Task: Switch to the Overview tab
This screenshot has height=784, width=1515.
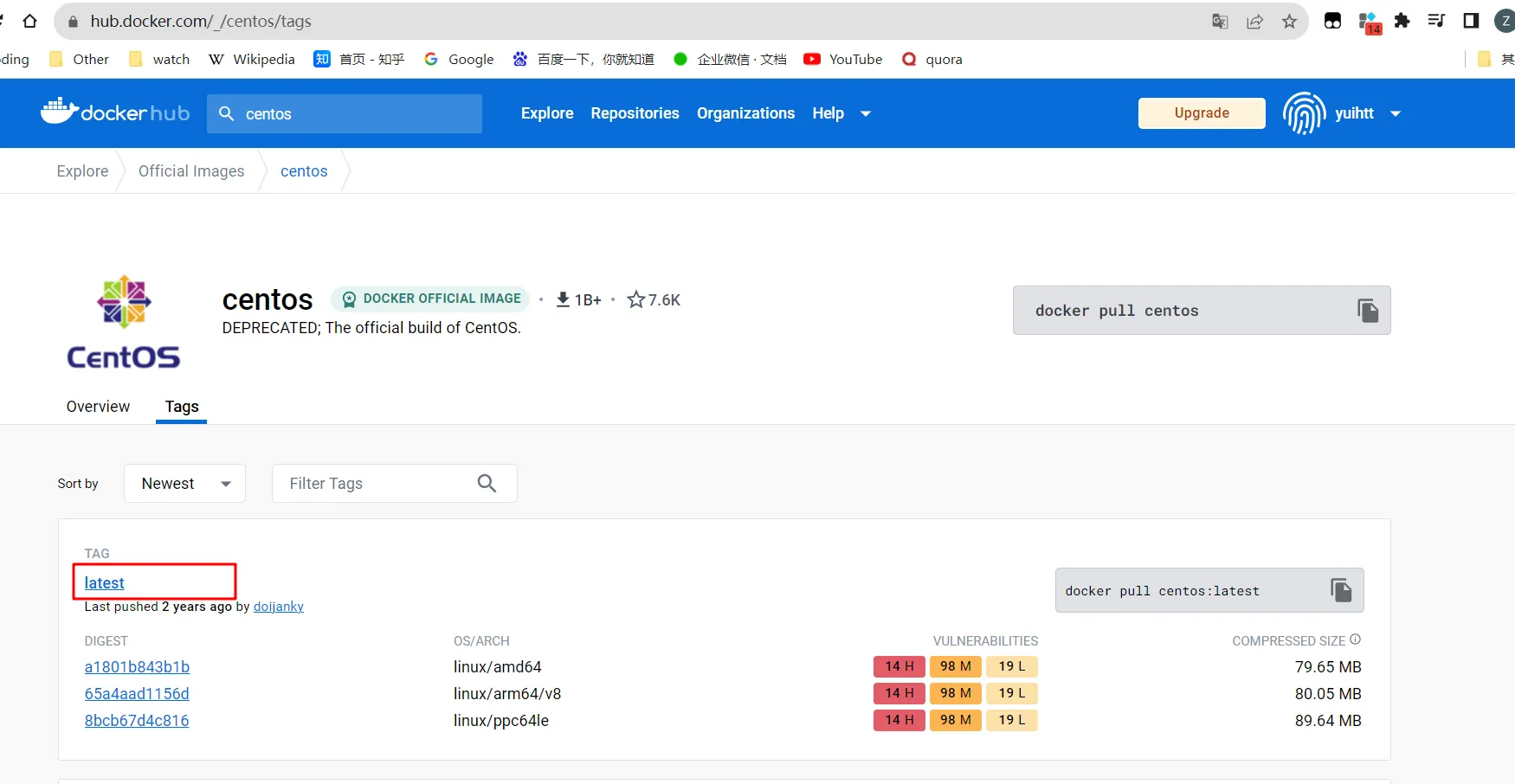Action: tap(98, 407)
